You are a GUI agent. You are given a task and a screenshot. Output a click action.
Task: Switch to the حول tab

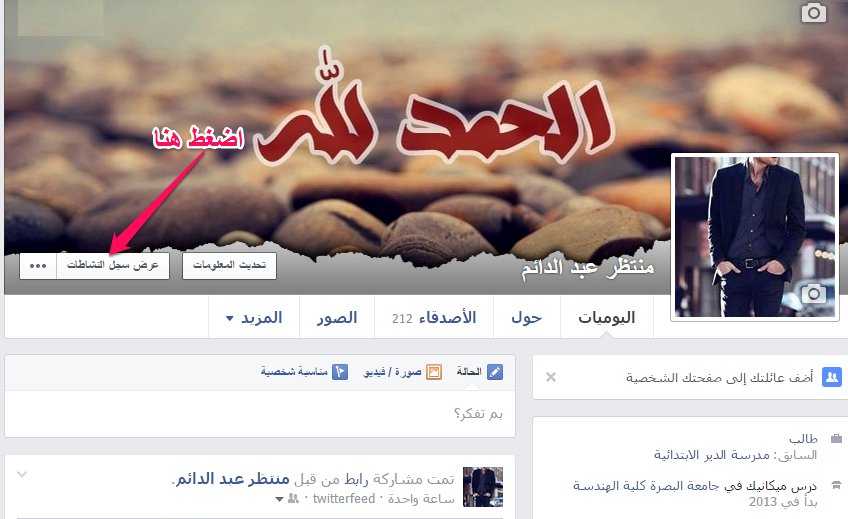(527, 317)
